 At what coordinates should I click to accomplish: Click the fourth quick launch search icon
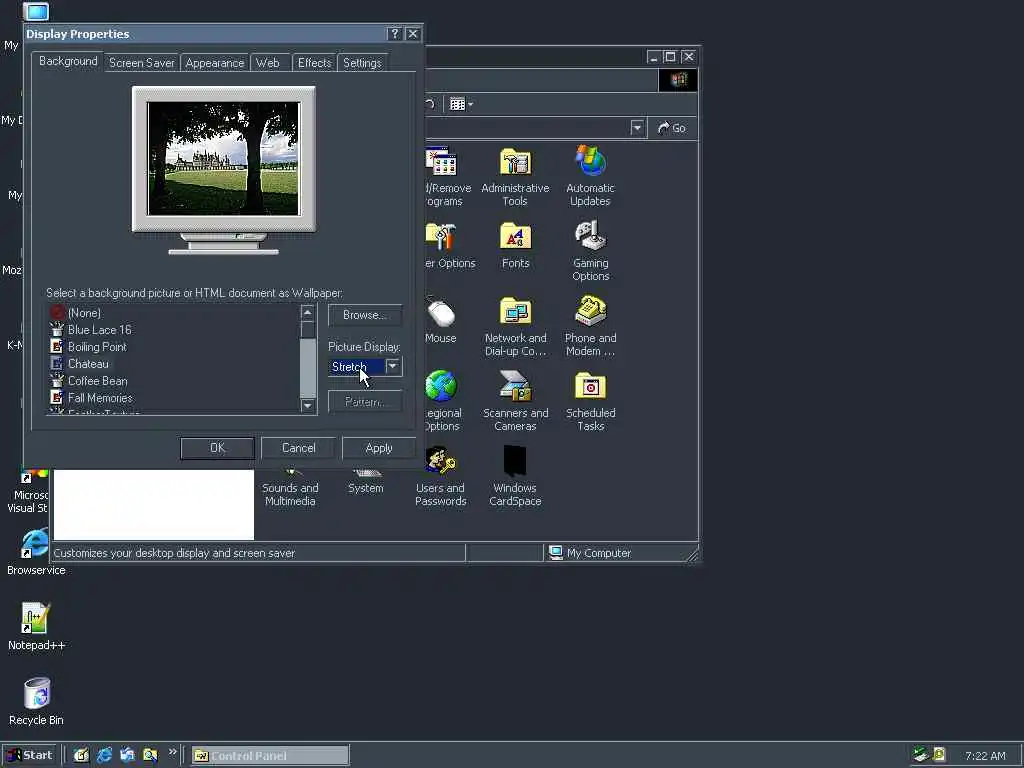[x=150, y=756]
